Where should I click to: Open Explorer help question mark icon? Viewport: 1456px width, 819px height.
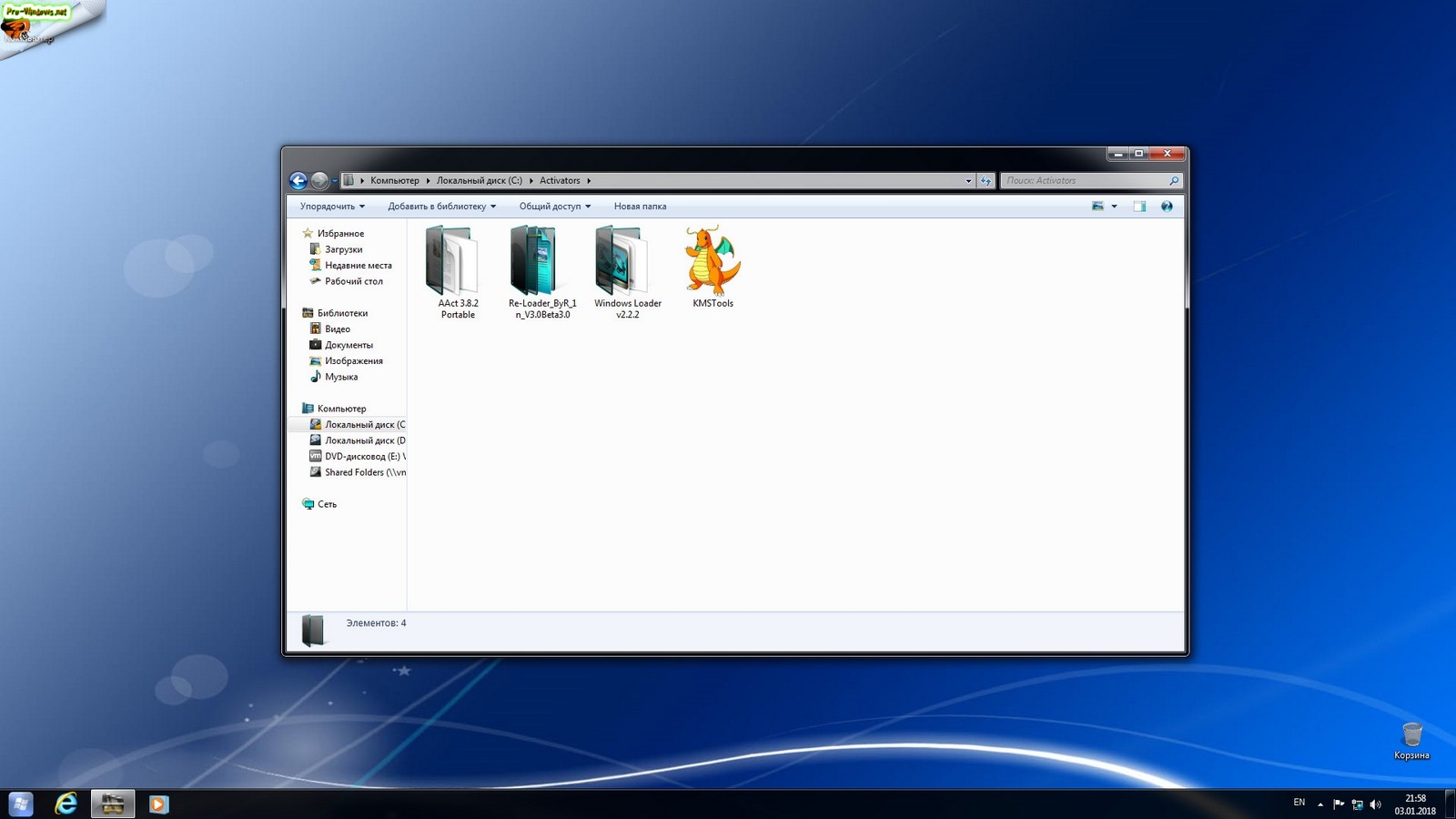(x=1167, y=207)
